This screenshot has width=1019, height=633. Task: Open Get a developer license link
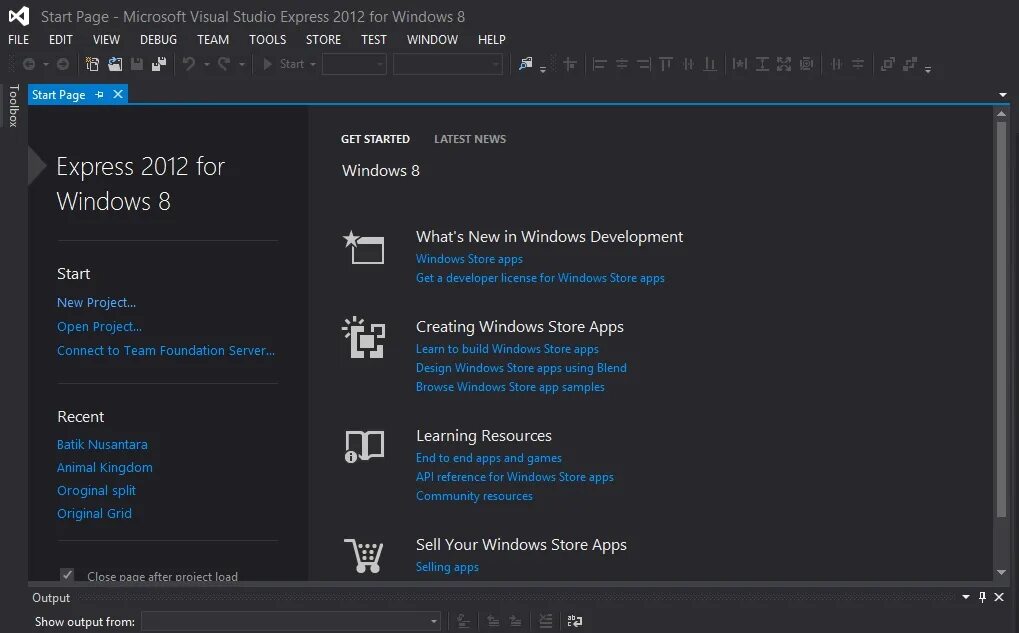pyautogui.click(x=540, y=278)
